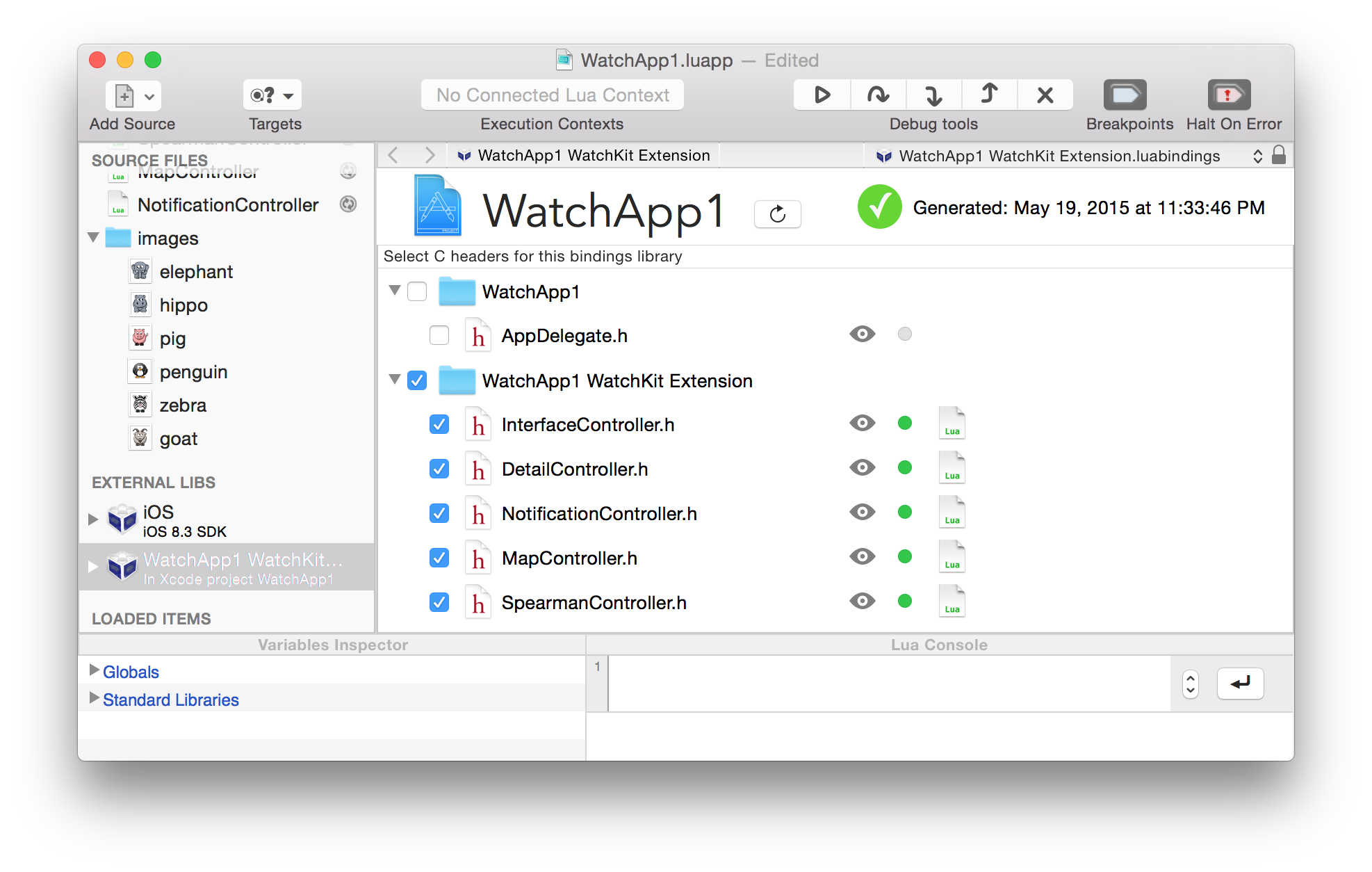
Task: Toggle the Breakpoints icon
Action: pos(1125,95)
